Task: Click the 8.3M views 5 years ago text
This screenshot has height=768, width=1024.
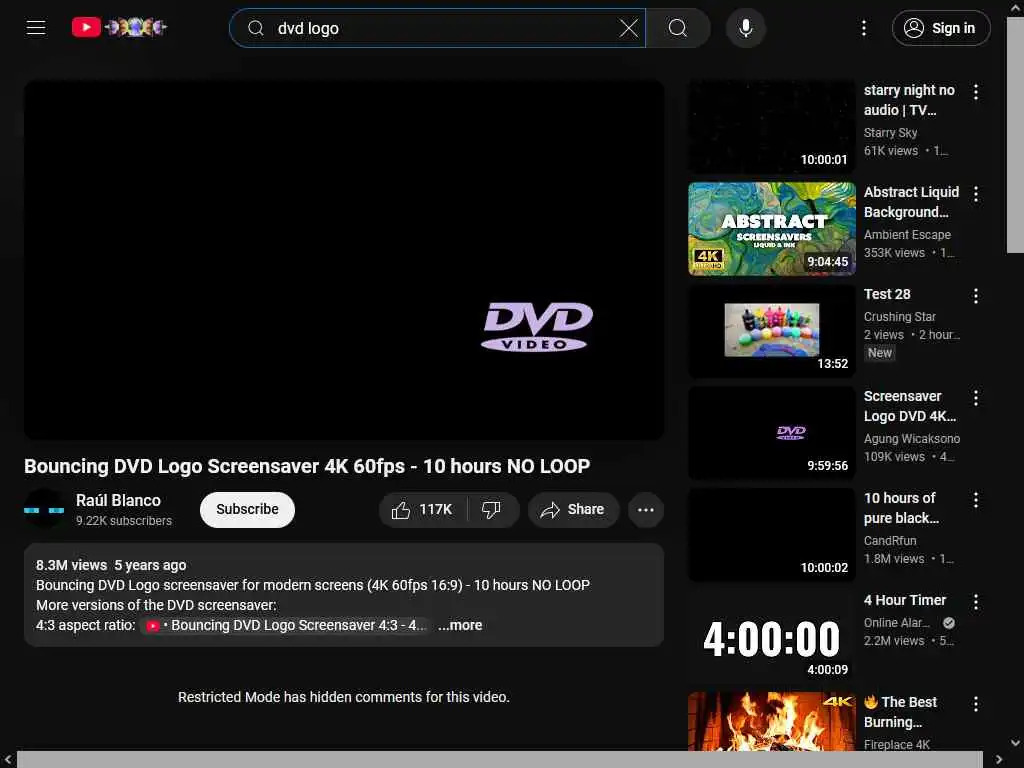Action: coord(111,565)
